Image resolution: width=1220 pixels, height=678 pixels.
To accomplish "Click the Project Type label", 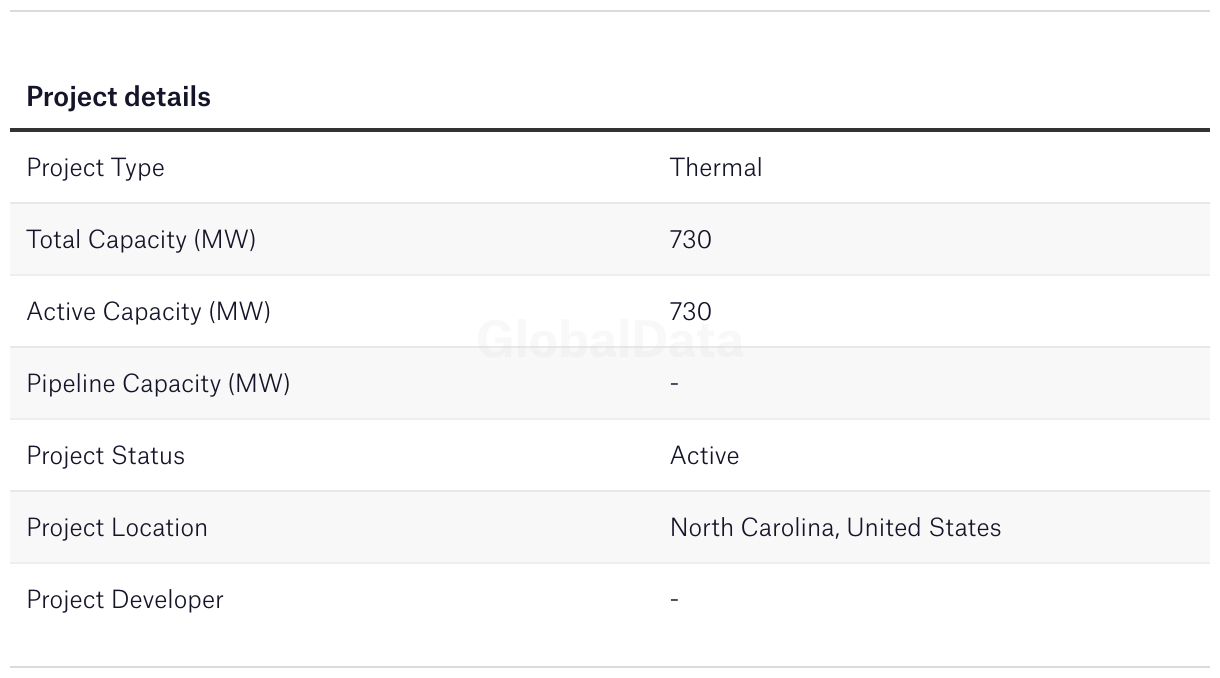I will [x=95, y=167].
